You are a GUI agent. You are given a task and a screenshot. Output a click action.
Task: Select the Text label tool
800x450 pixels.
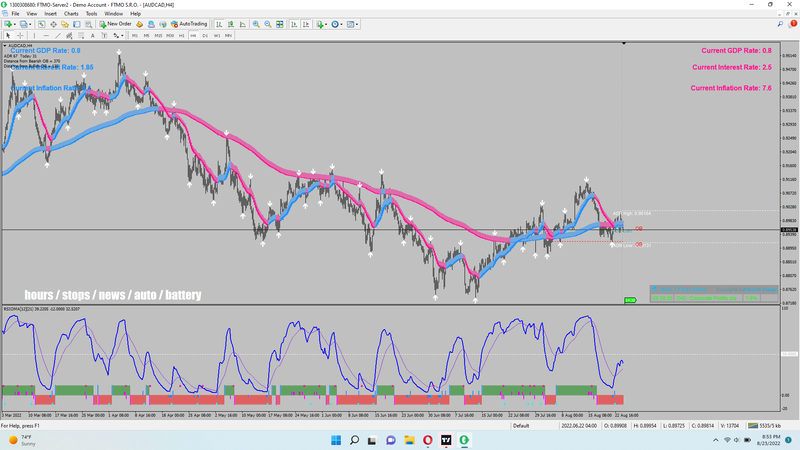coord(92,35)
